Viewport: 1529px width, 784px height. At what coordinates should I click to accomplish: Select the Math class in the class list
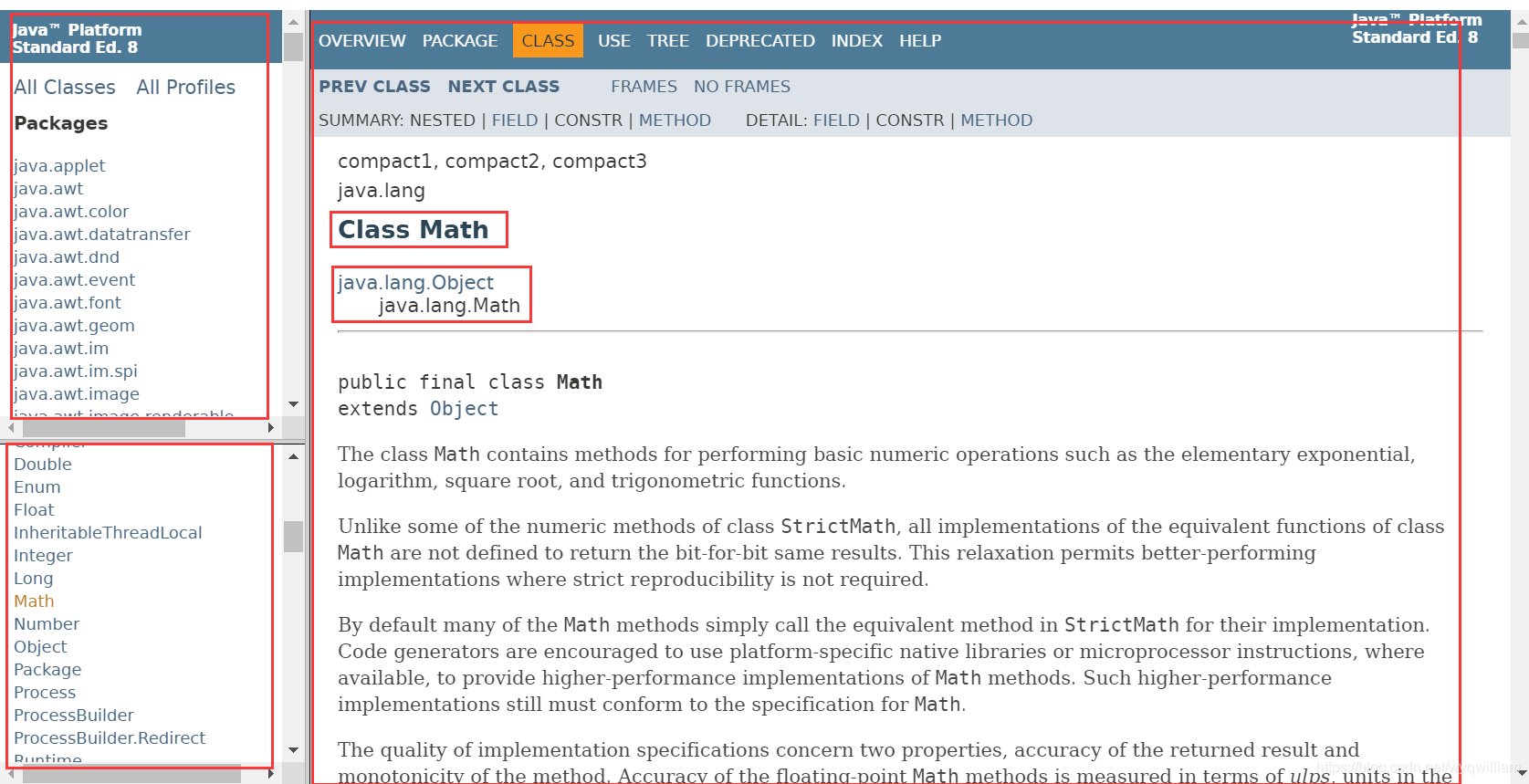(34, 601)
